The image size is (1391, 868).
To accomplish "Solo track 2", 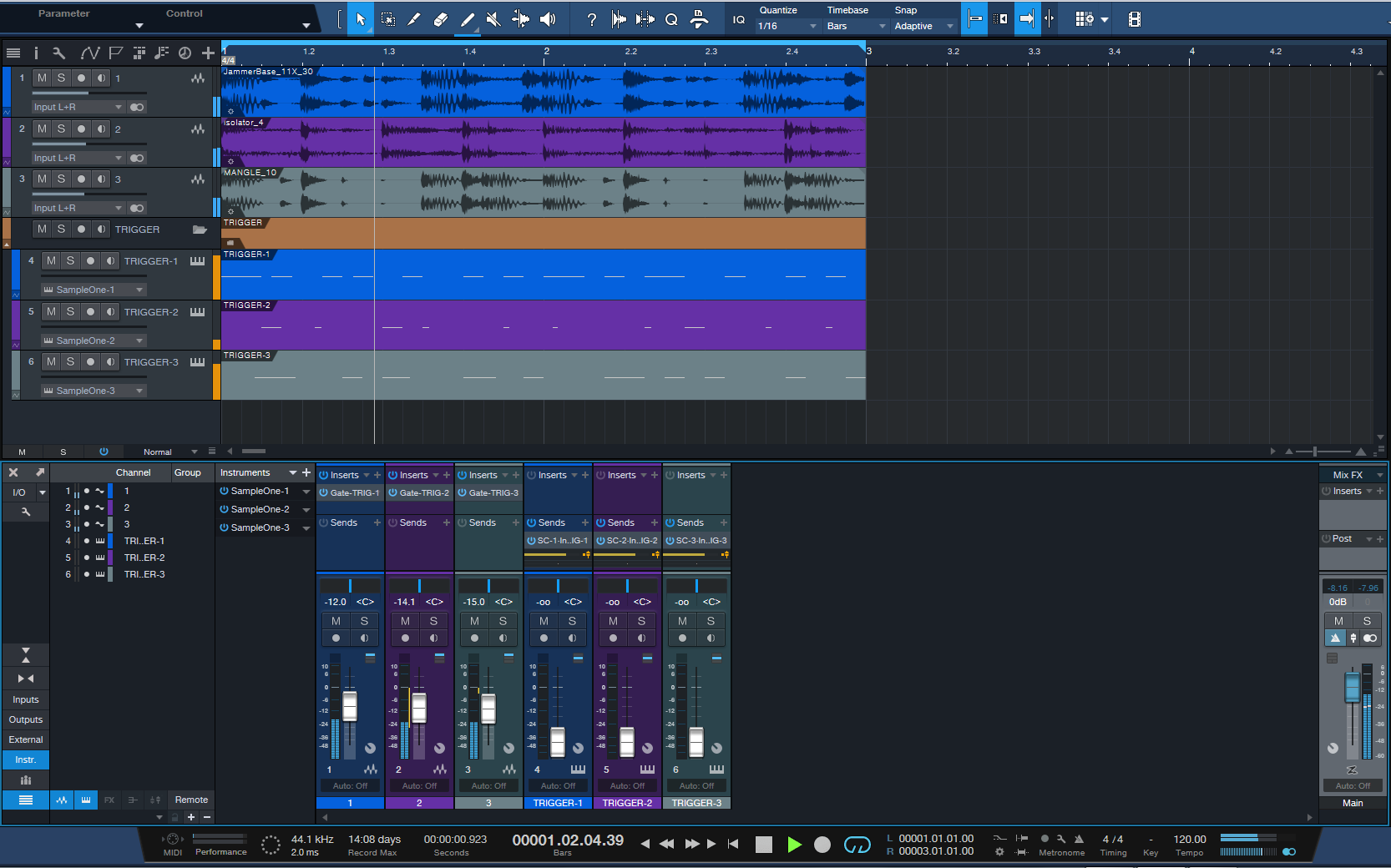I will (x=61, y=129).
